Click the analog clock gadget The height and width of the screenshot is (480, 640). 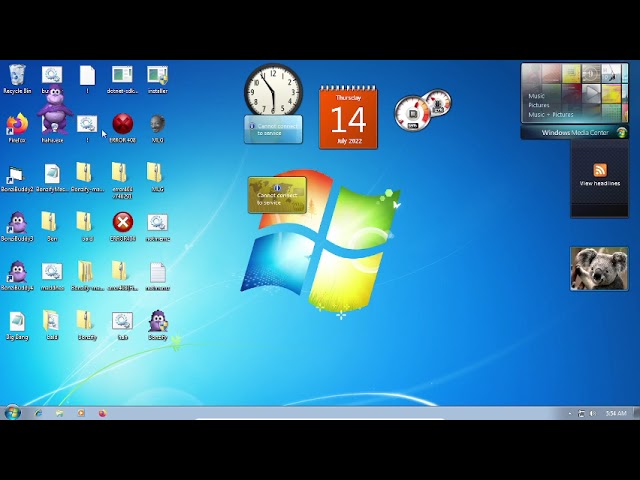[273, 90]
